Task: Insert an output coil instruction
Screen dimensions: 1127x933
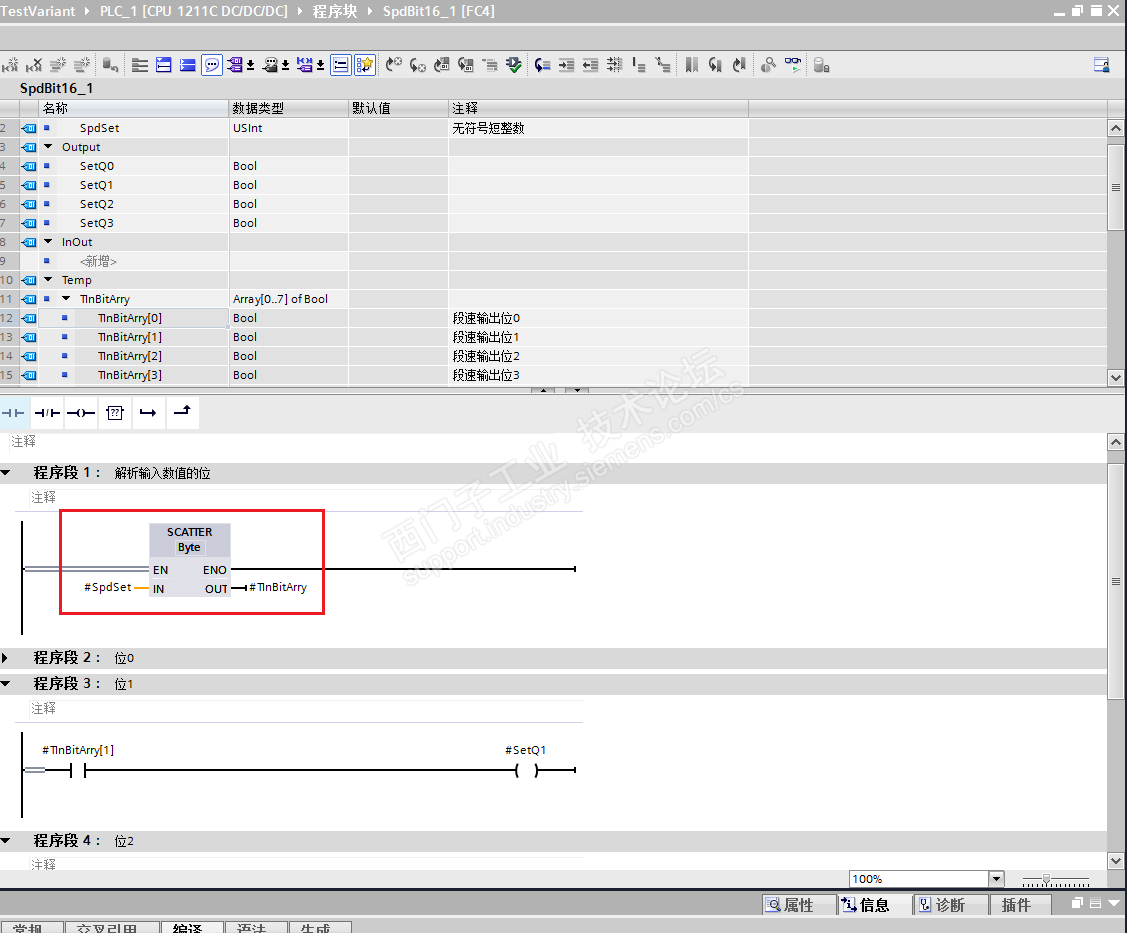Action: pos(80,413)
